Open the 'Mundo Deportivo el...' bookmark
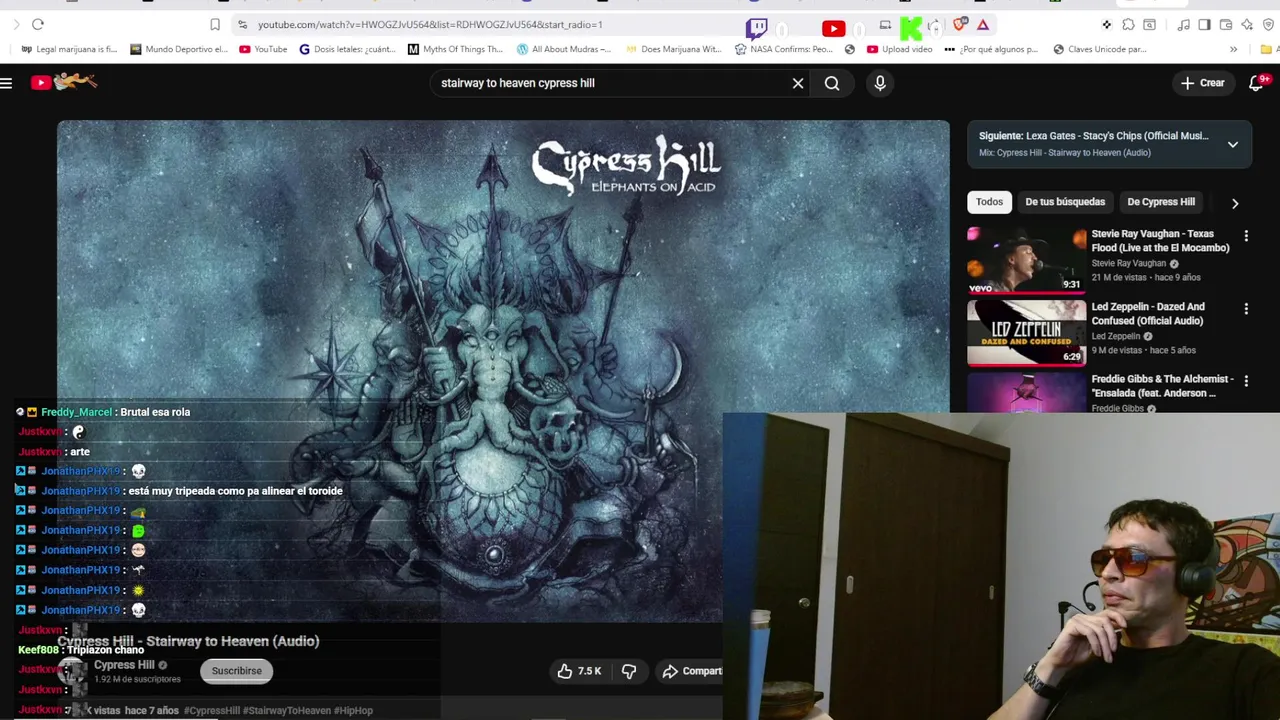 tap(179, 49)
